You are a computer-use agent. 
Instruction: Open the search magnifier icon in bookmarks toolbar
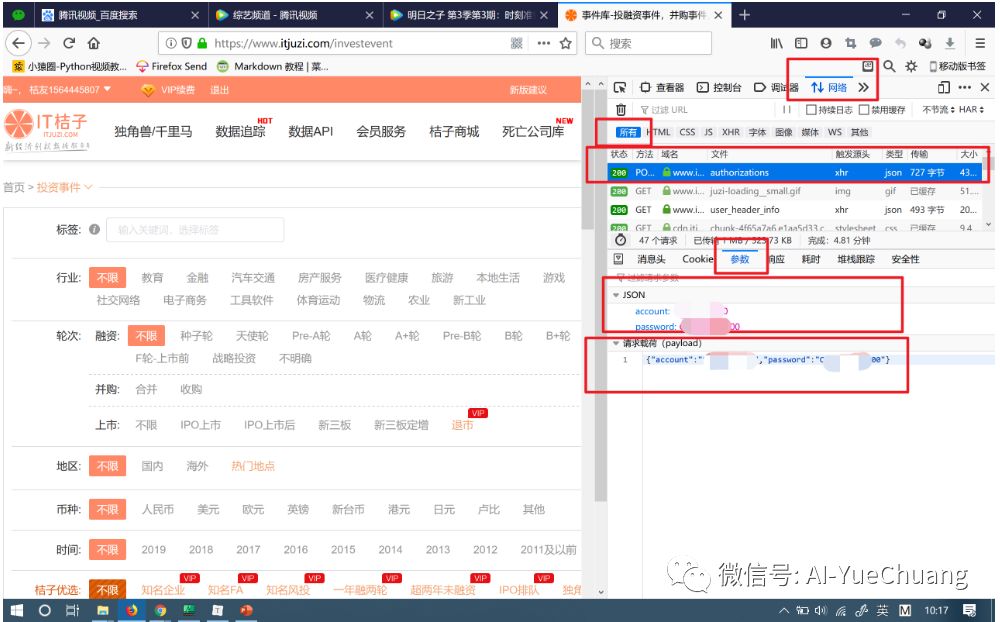(x=889, y=66)
